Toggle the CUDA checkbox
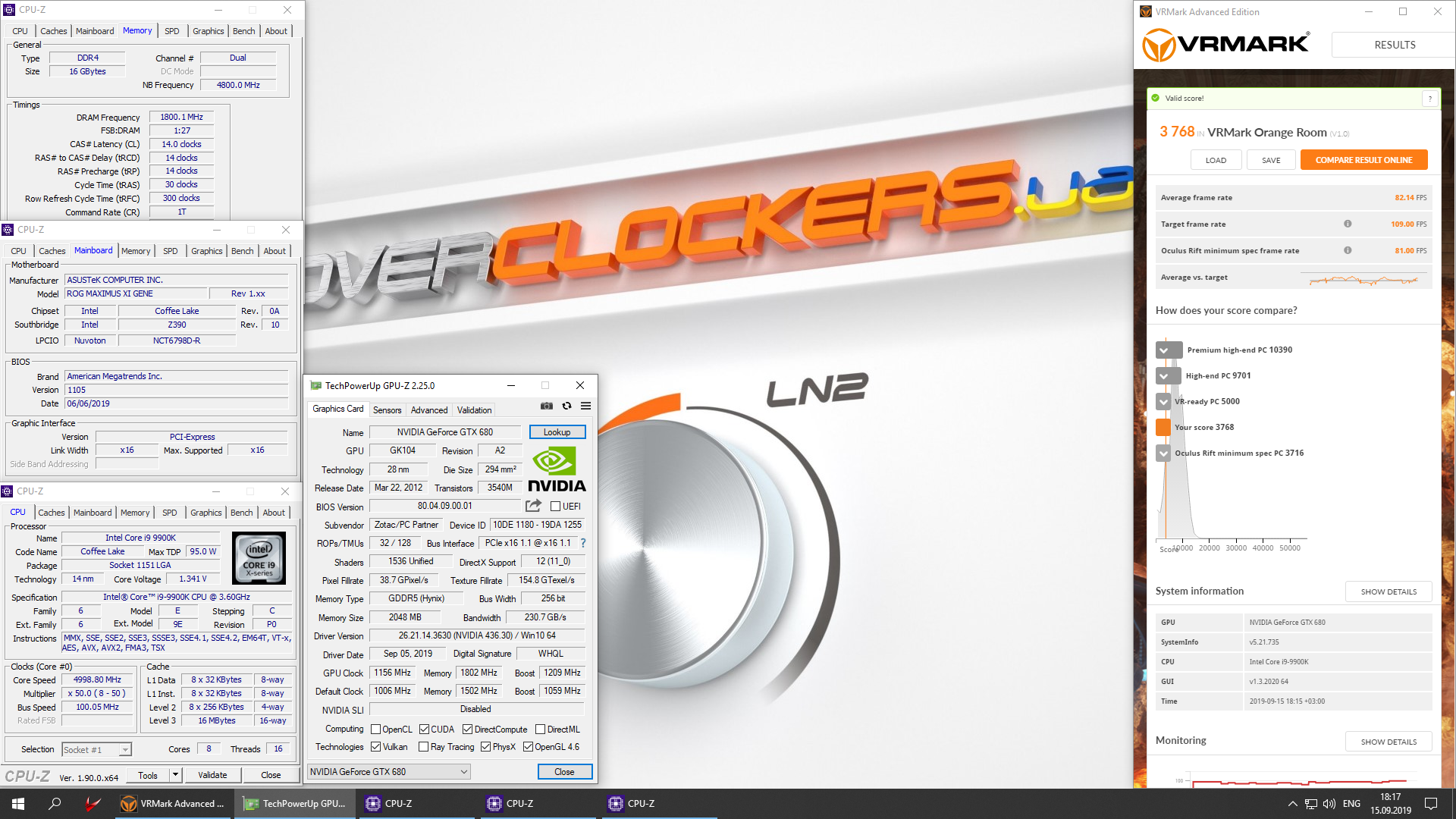 (424, 730)
